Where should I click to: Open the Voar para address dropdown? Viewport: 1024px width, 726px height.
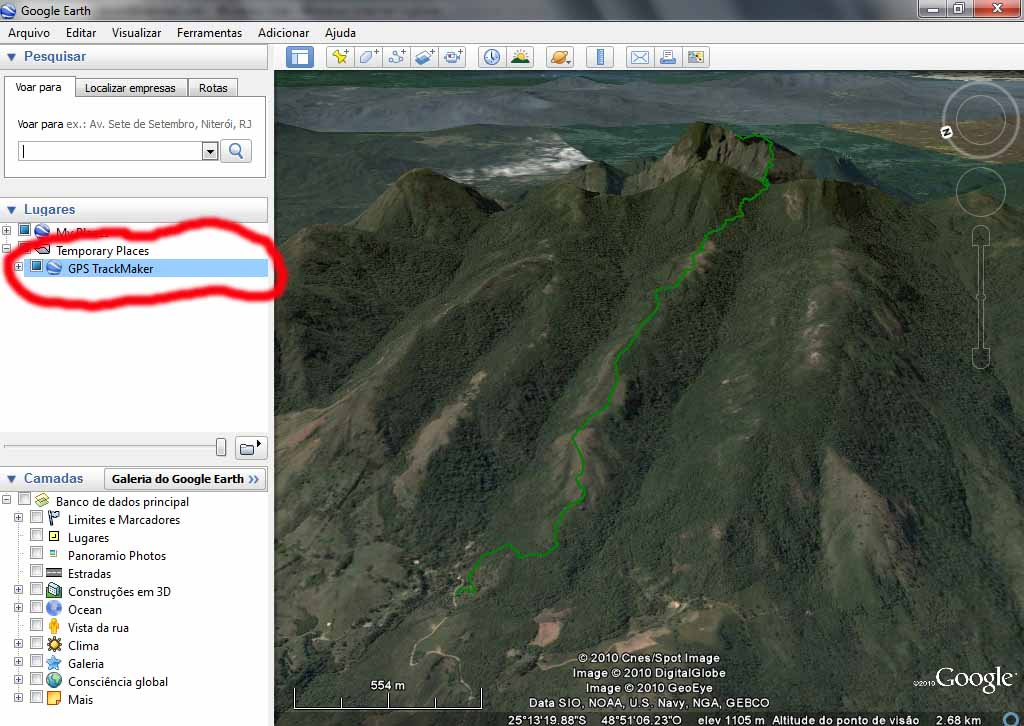210,151
